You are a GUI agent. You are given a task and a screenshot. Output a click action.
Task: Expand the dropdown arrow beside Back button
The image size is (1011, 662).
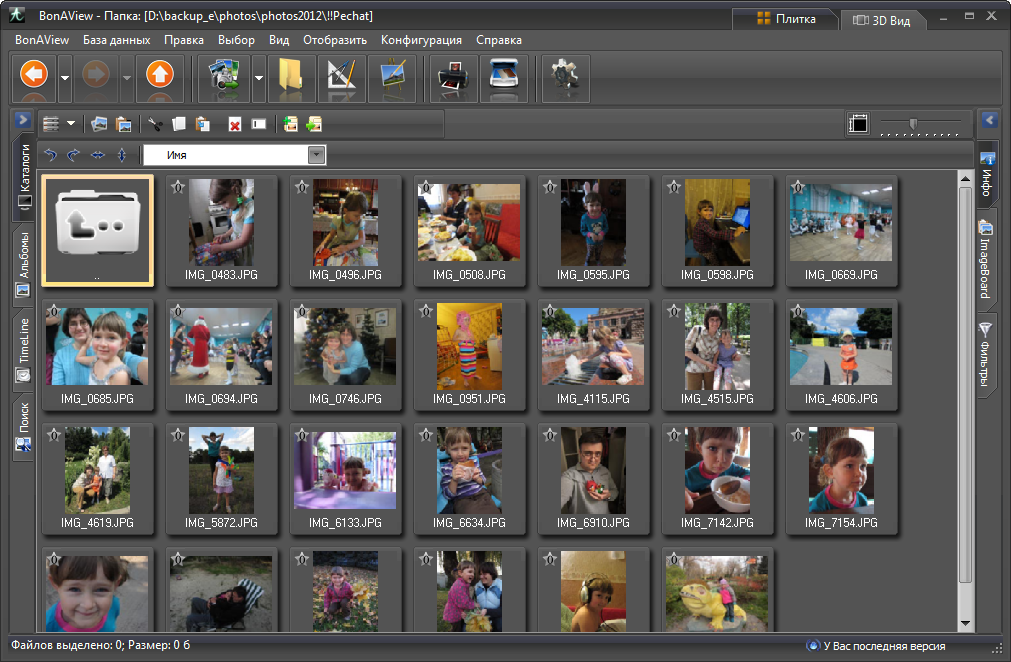point(65,79)
